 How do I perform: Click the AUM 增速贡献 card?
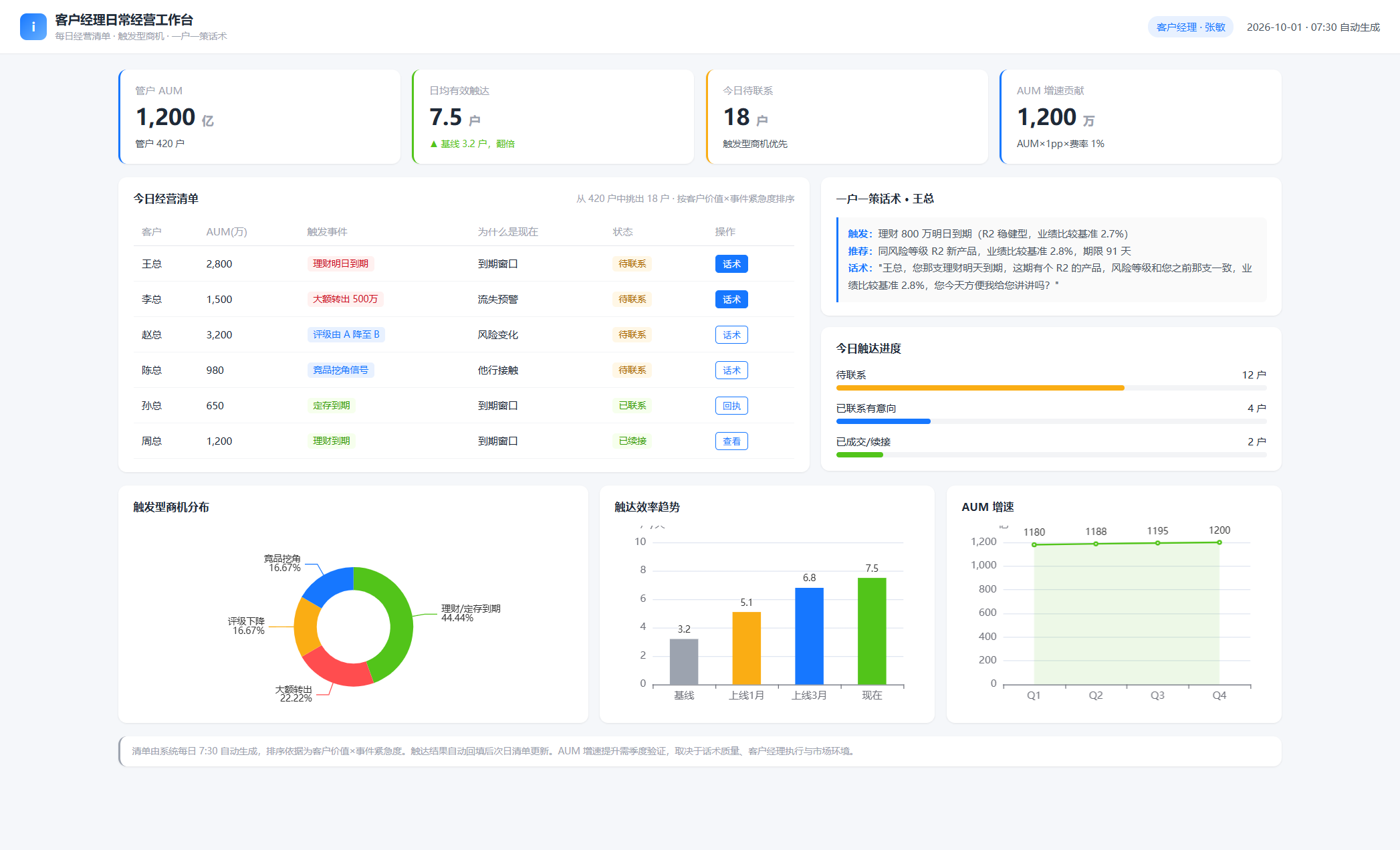pos(1141,117)
